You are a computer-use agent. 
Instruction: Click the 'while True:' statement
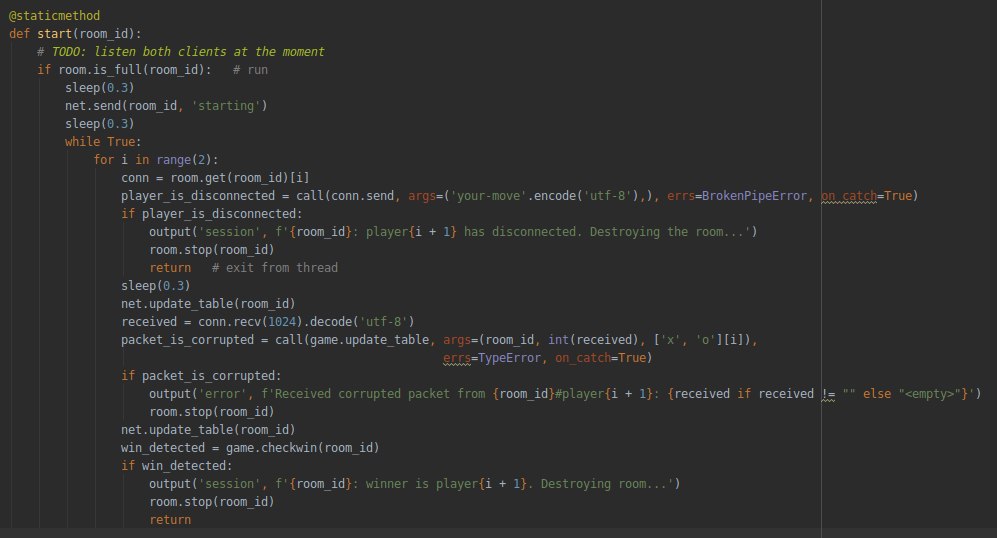pos(103,141)
